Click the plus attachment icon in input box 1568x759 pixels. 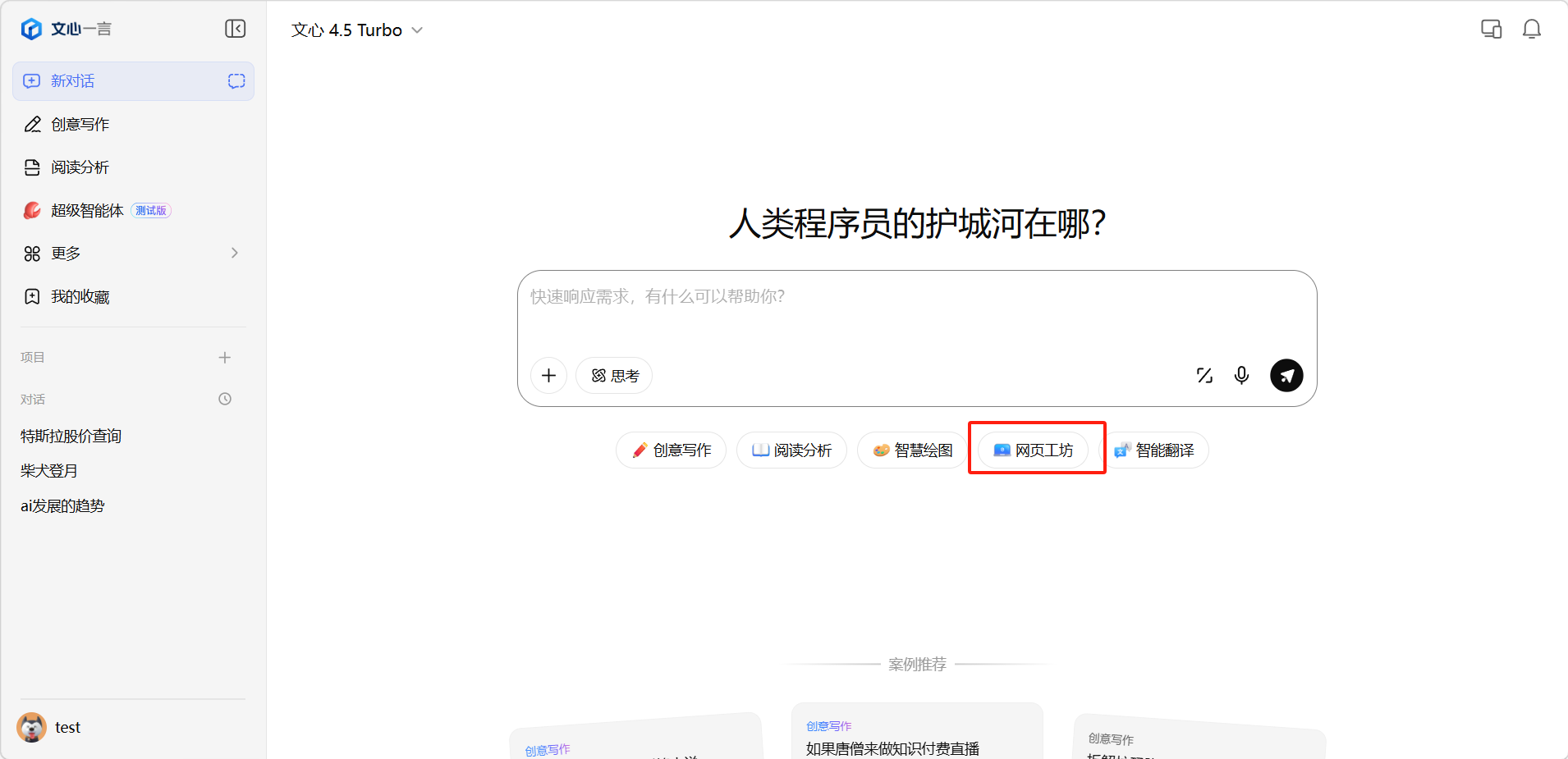point(549,376)
